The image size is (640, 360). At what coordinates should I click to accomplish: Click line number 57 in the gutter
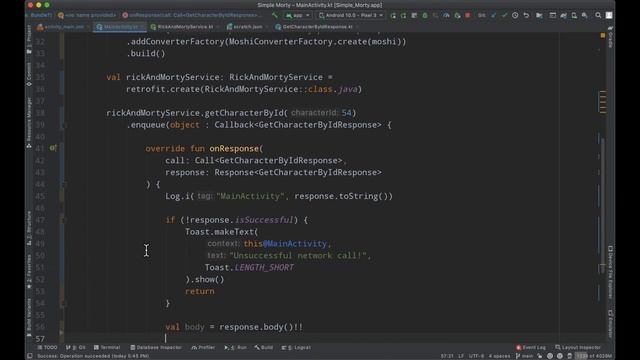tap(40, 339)
